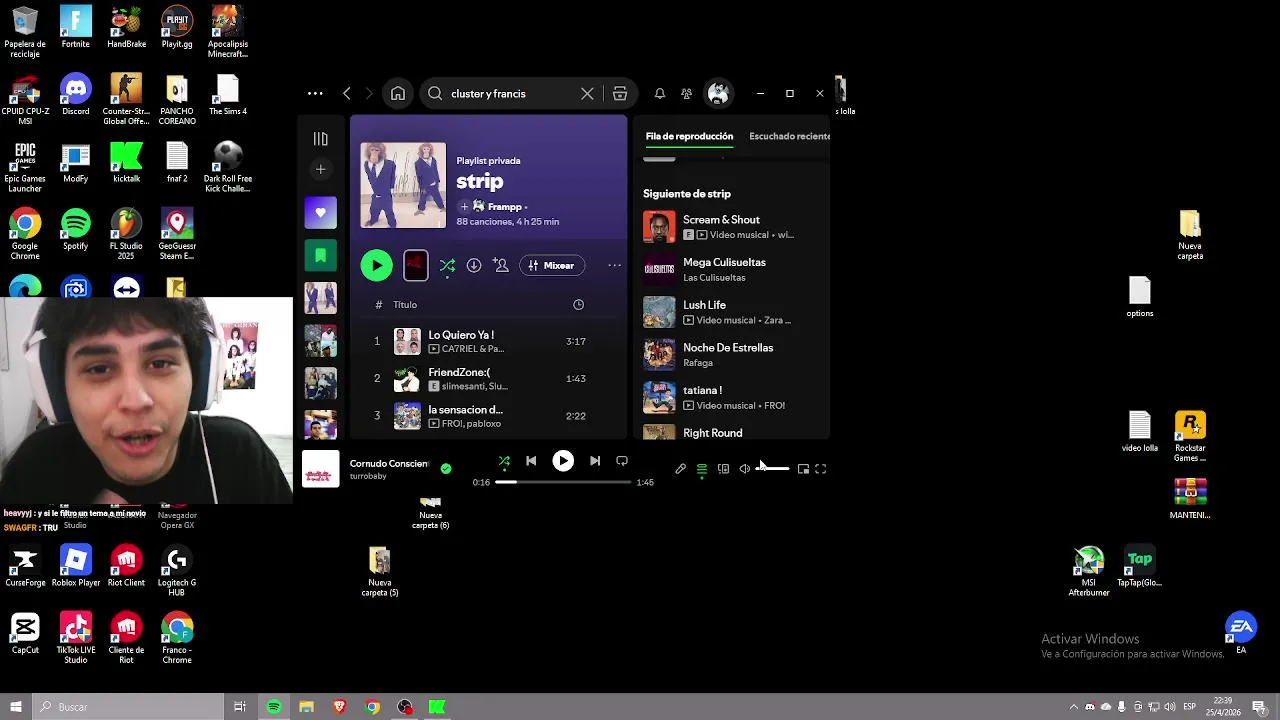The width and height of the screenshot is (1280, 720).
Task: Open more options for strip playlist
Action: pyautogui.click(x=614, y=265)
